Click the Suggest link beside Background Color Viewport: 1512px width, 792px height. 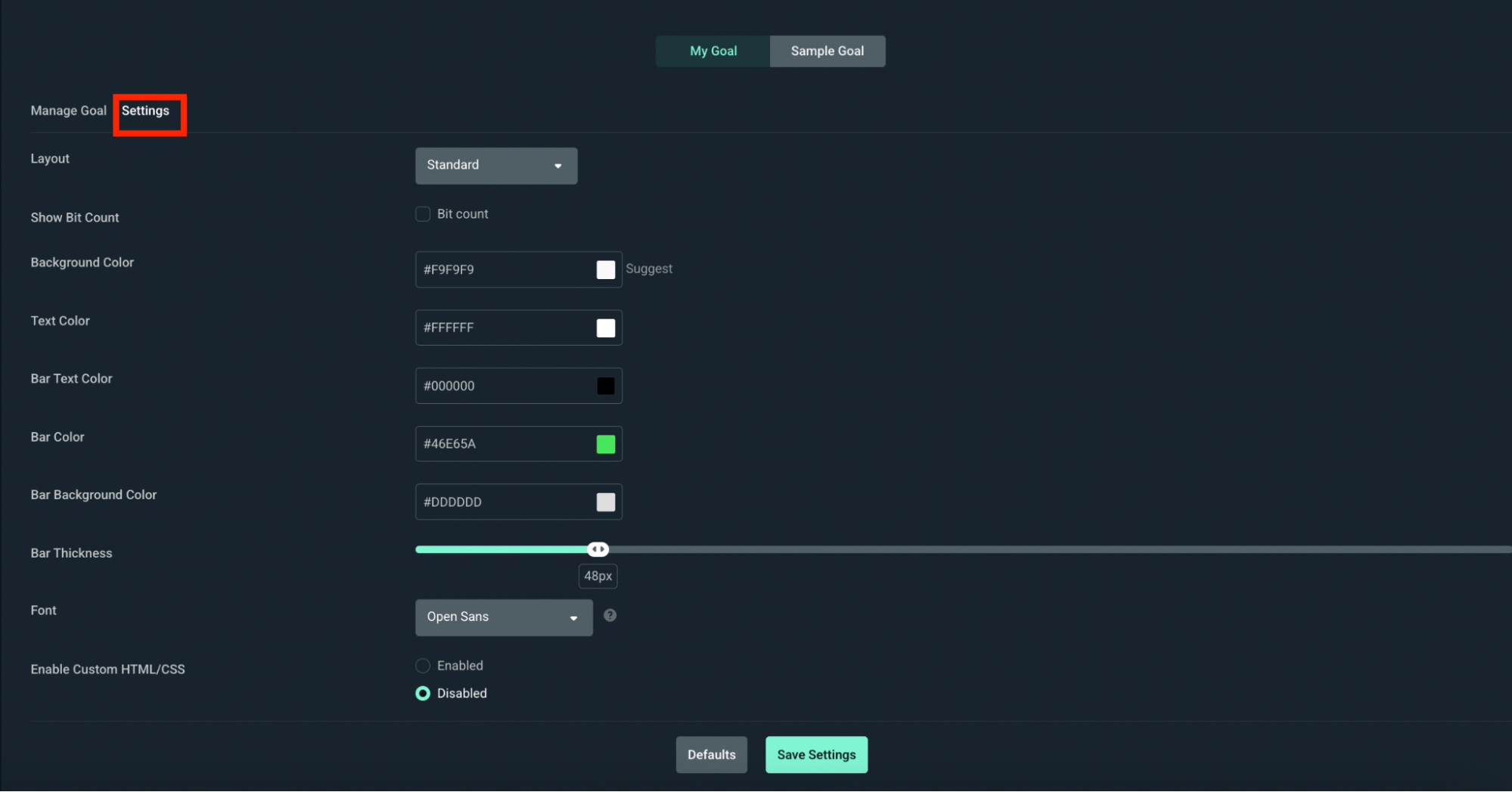(649, 269)
